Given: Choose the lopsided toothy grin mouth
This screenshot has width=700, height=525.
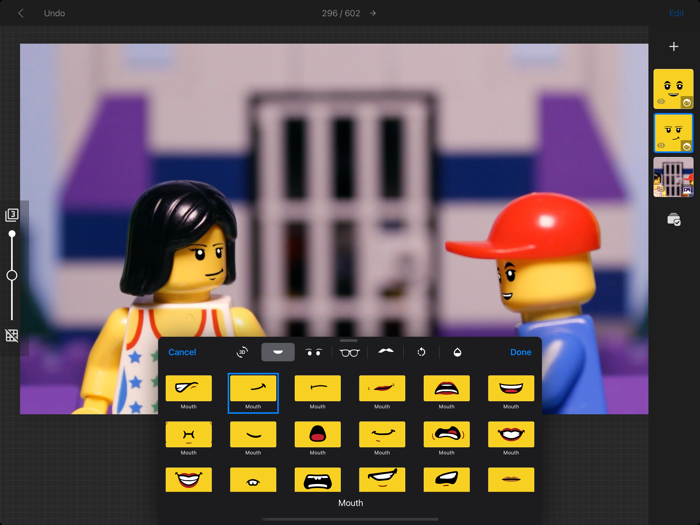Looking at the screenshot, I should pyautogui.click(x=382, y=480).
